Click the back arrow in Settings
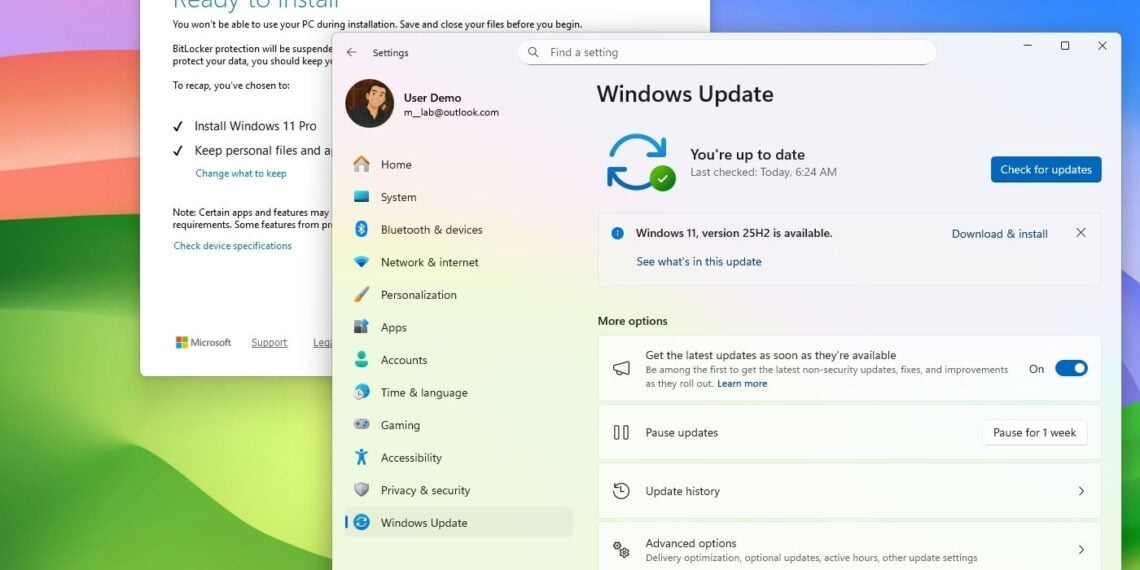The height and width of the screenshot is (570, 1140). pyautogui.click(x=352, y=52)
